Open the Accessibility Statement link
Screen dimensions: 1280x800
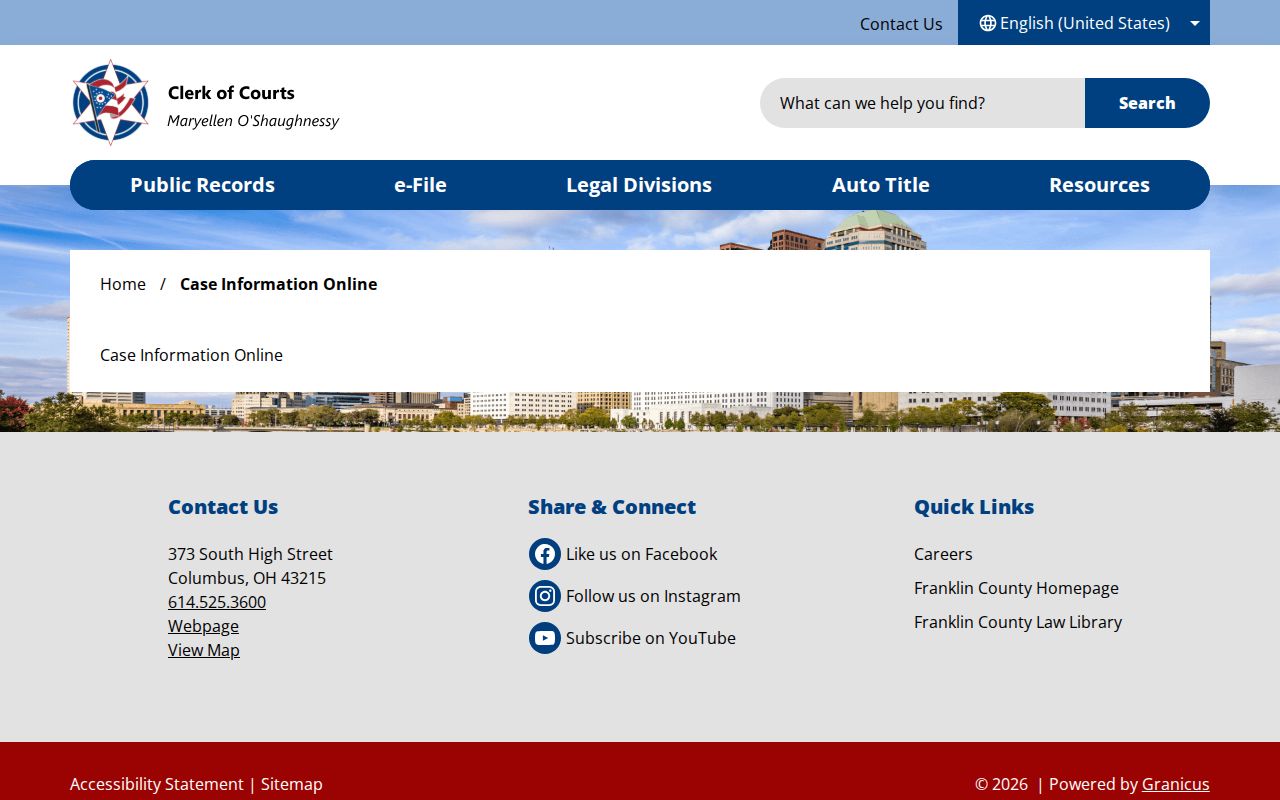157,784
